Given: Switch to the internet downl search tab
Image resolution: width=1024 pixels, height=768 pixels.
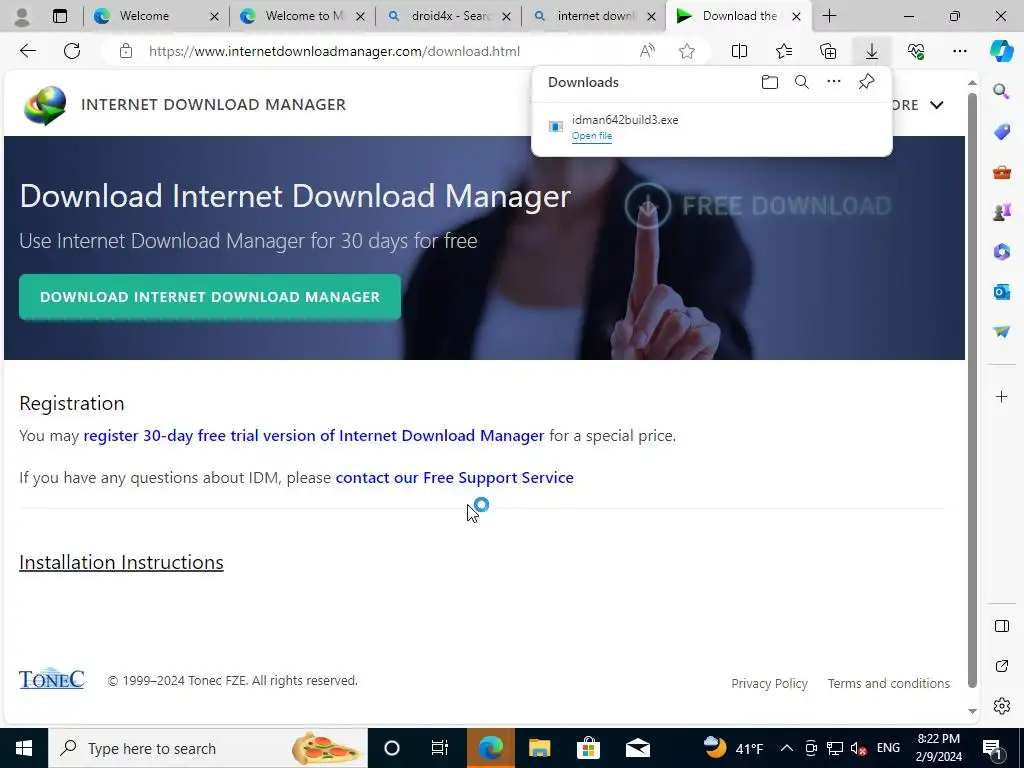Looking at the screenshot, I should click(x=594, y=16).
